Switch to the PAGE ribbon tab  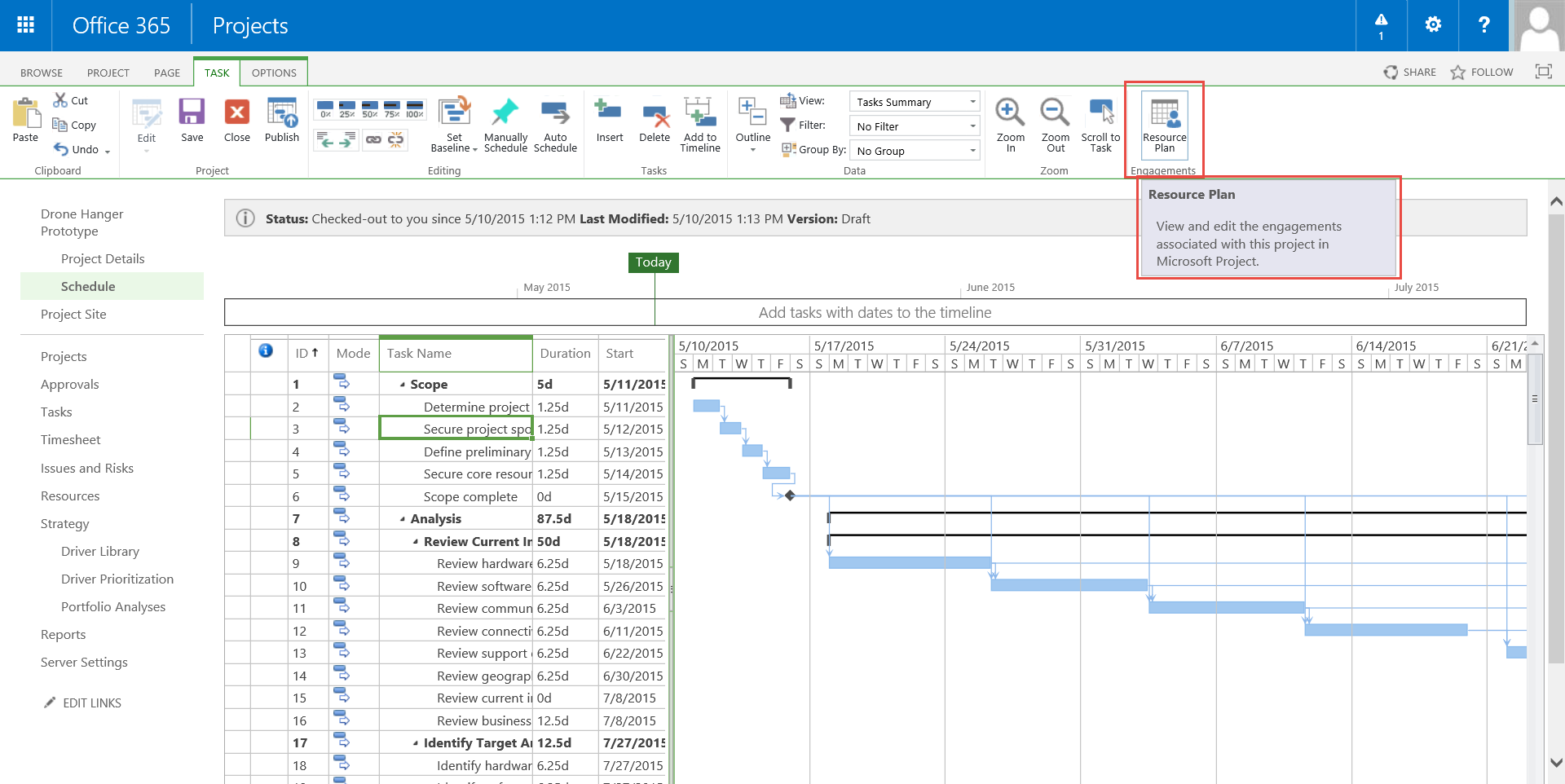[x=167, y=73]
